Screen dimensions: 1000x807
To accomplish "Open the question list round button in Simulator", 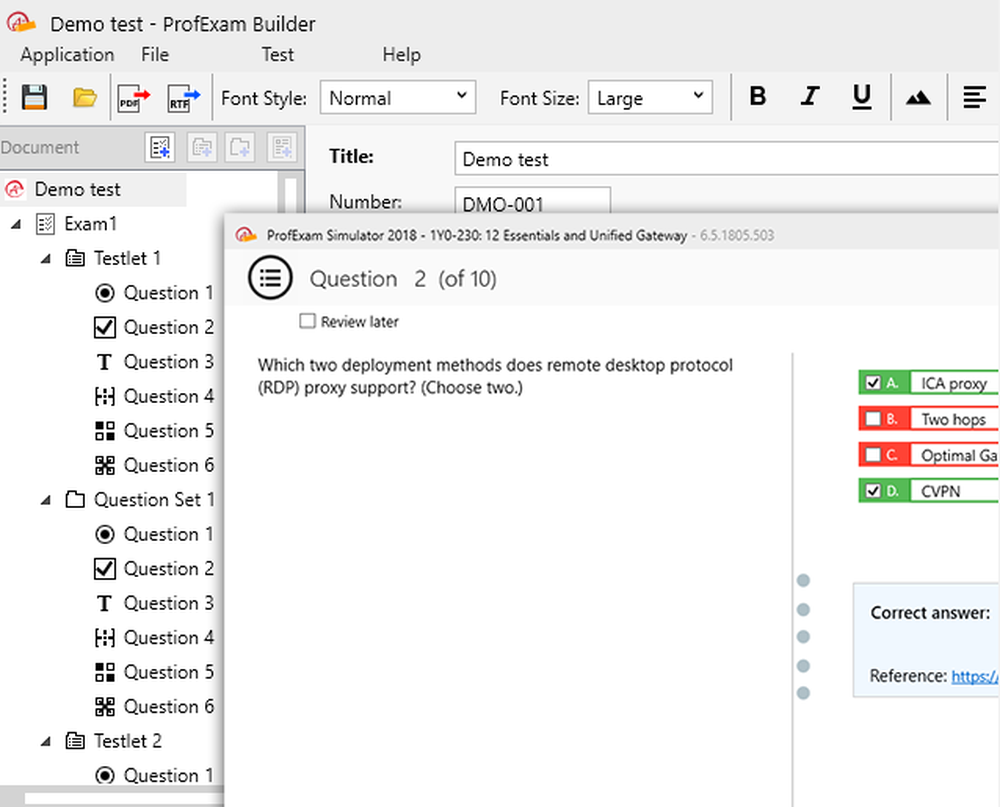I will (270, 278).
